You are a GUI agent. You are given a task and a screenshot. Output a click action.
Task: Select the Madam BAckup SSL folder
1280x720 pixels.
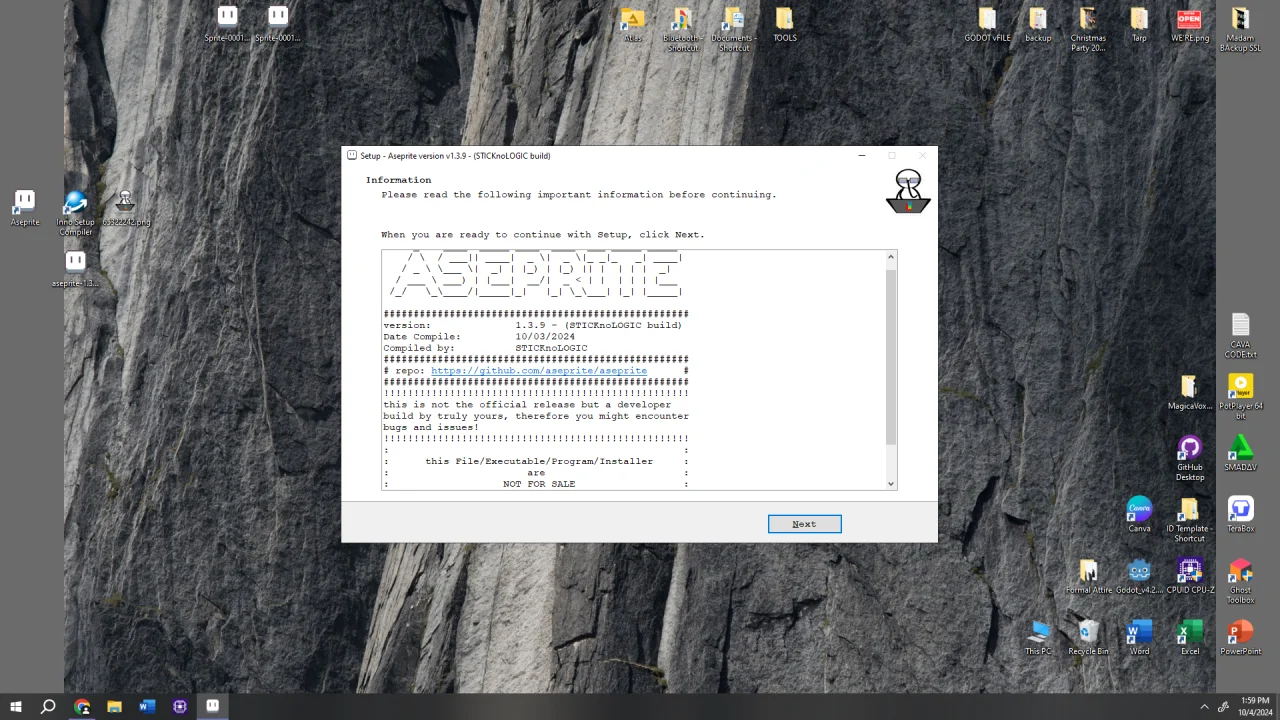(1240, 30)
